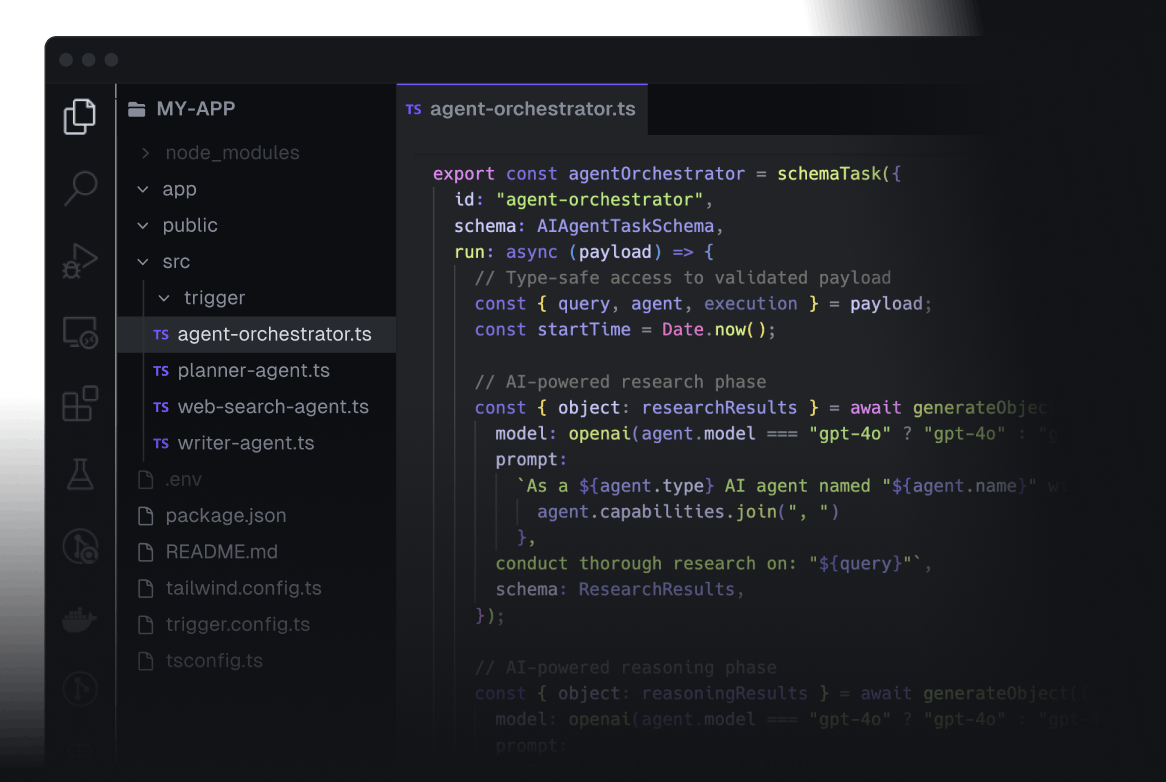The height and width of the screenshot is (782, 1166).
Task: Click file icon beside package.json
Action: click(146, 516)
